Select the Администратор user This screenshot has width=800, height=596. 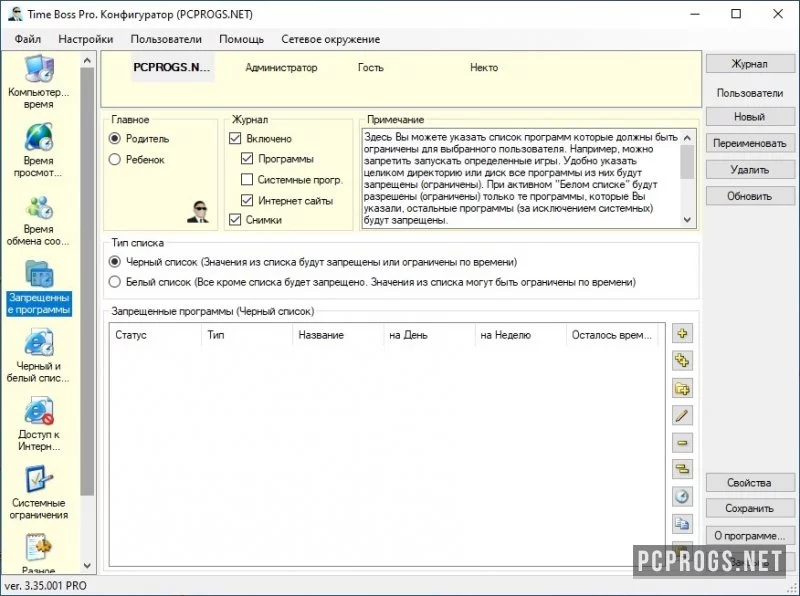point(281,67)
